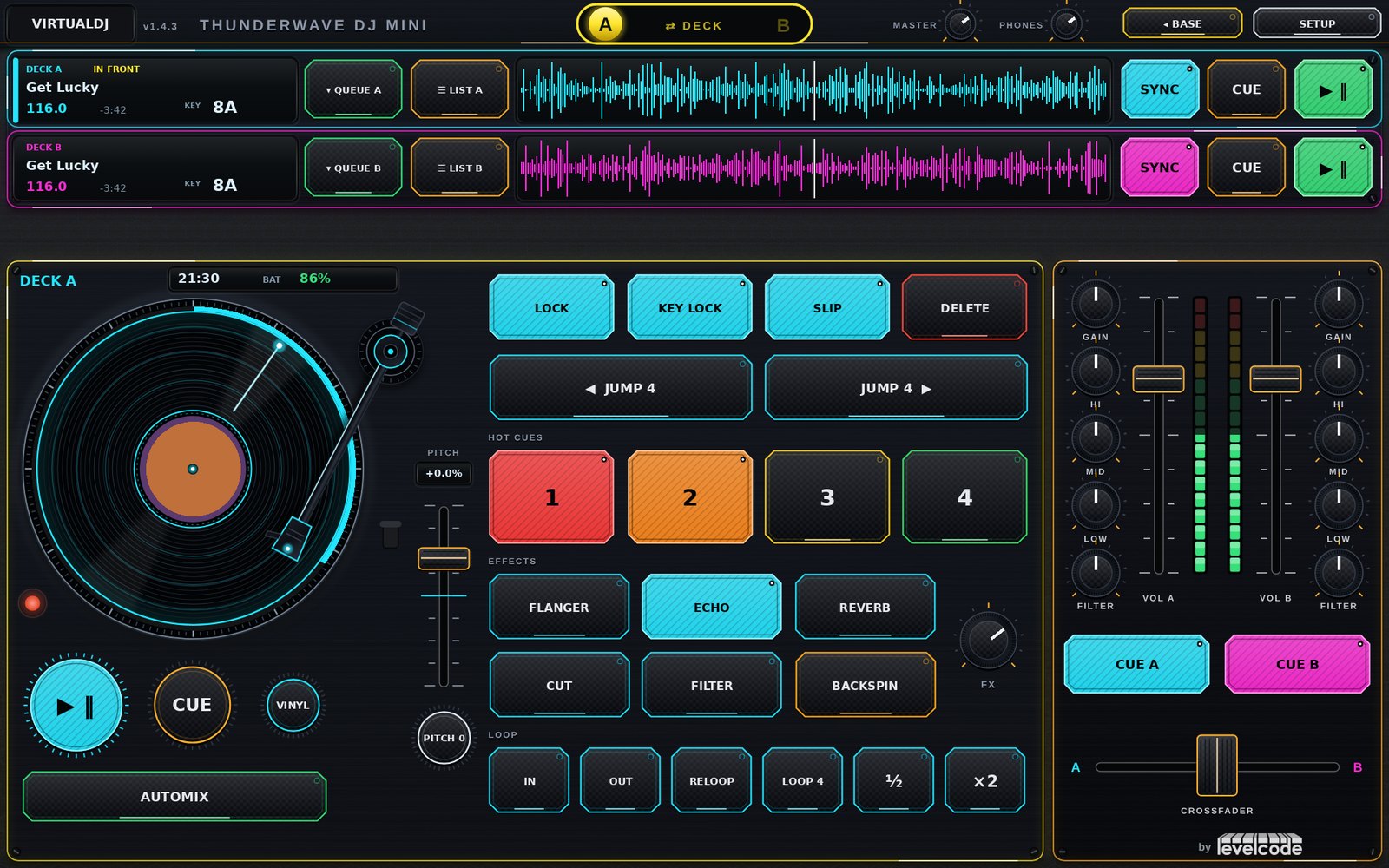Screen dimensions: 1389x868
Task: Click the left channel HI knob
Action: click(x=1096, y=371)
